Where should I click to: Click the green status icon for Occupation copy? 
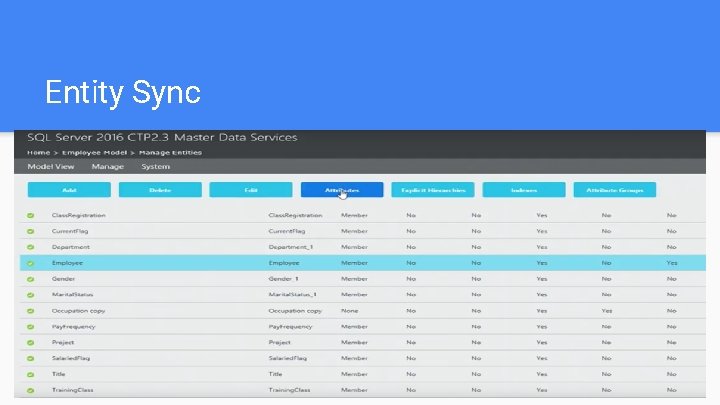[x=30, y=311]
